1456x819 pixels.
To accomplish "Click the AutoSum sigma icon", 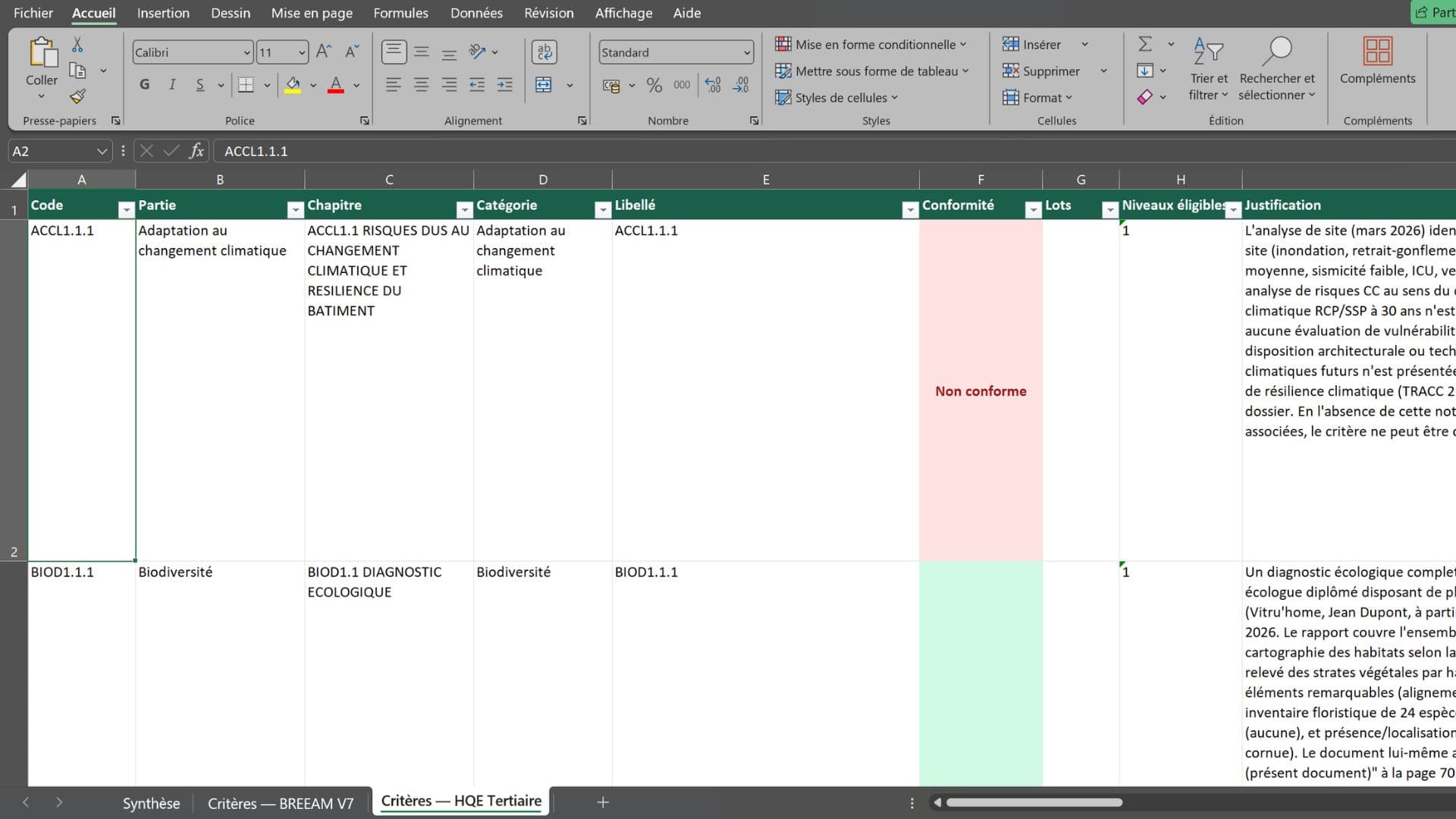I will coord(1146,44).
